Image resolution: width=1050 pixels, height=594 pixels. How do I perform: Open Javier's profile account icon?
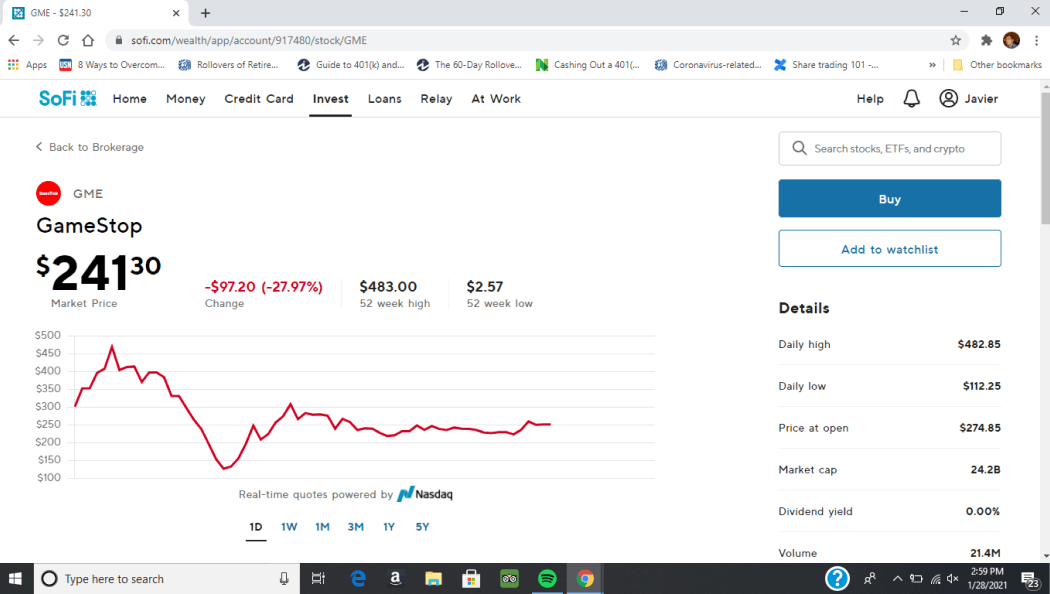(x=948, y=99)
